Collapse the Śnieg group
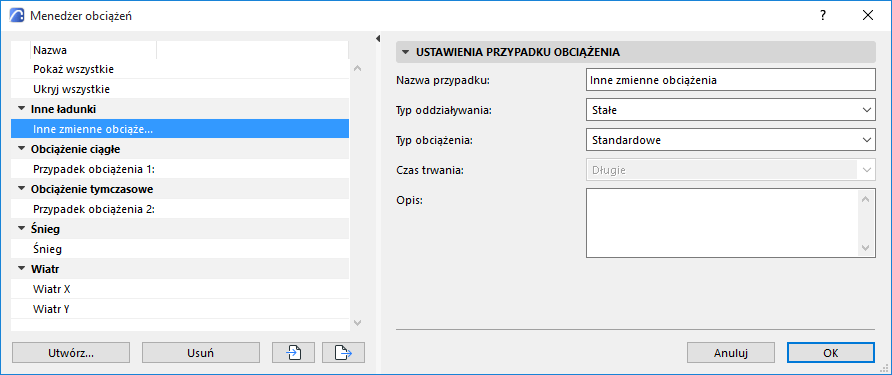Viewport: 892px width, 375px height. [22, 229]
